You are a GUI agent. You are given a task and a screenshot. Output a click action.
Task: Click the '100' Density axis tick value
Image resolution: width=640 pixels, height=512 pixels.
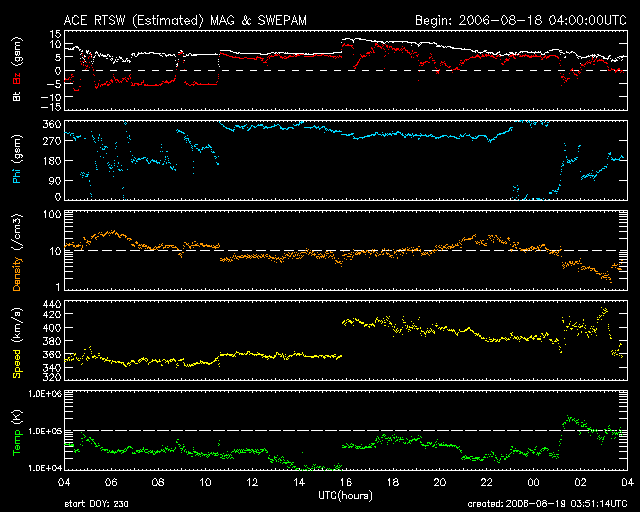pos(52,215)
